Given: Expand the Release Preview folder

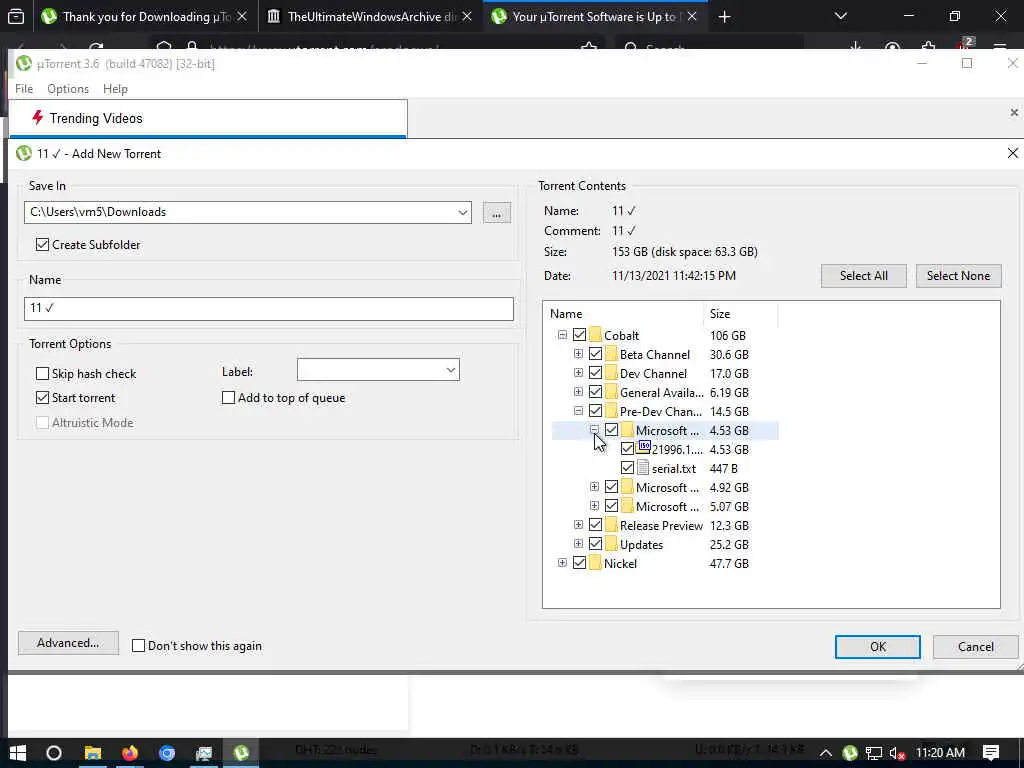Looking at the screenshot, I should [x=578, y=525].
